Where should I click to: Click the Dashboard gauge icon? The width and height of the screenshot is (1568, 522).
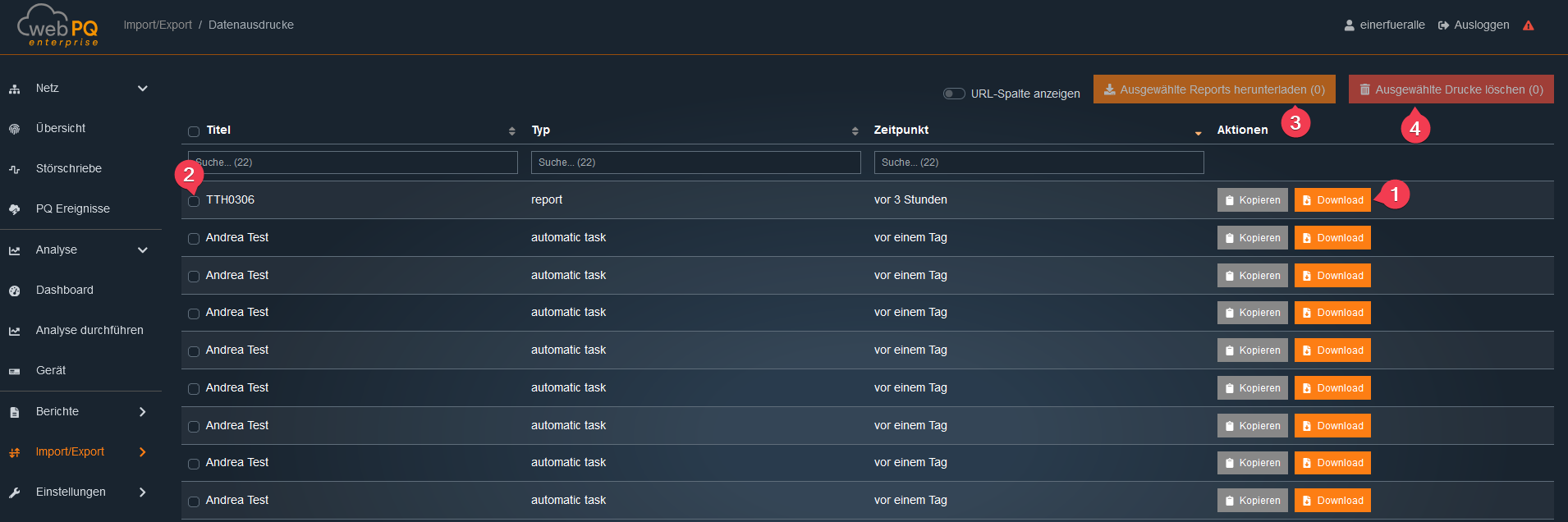coord(15,291)
